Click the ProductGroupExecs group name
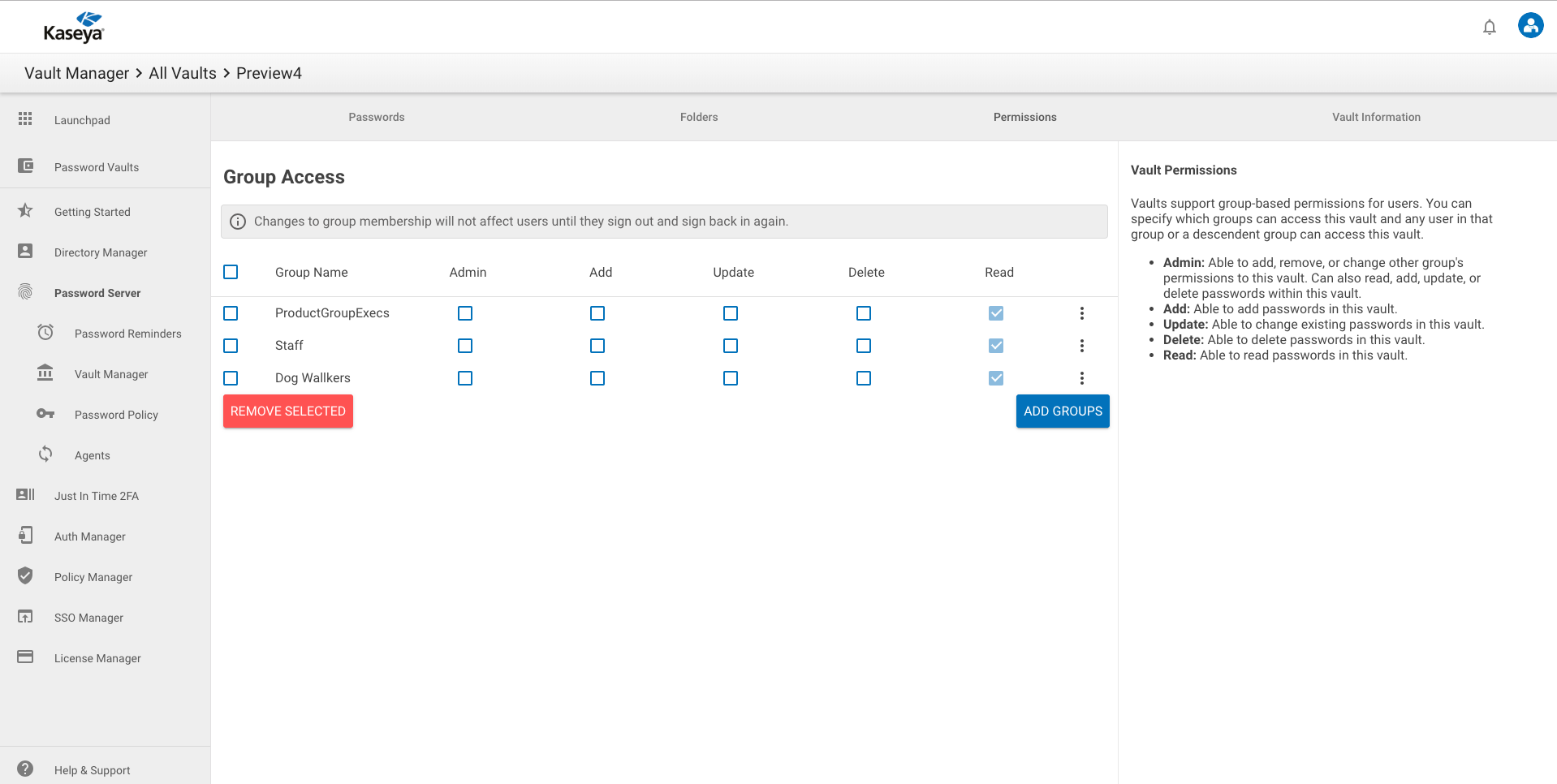1557x784 pixels. coord(332,313)
